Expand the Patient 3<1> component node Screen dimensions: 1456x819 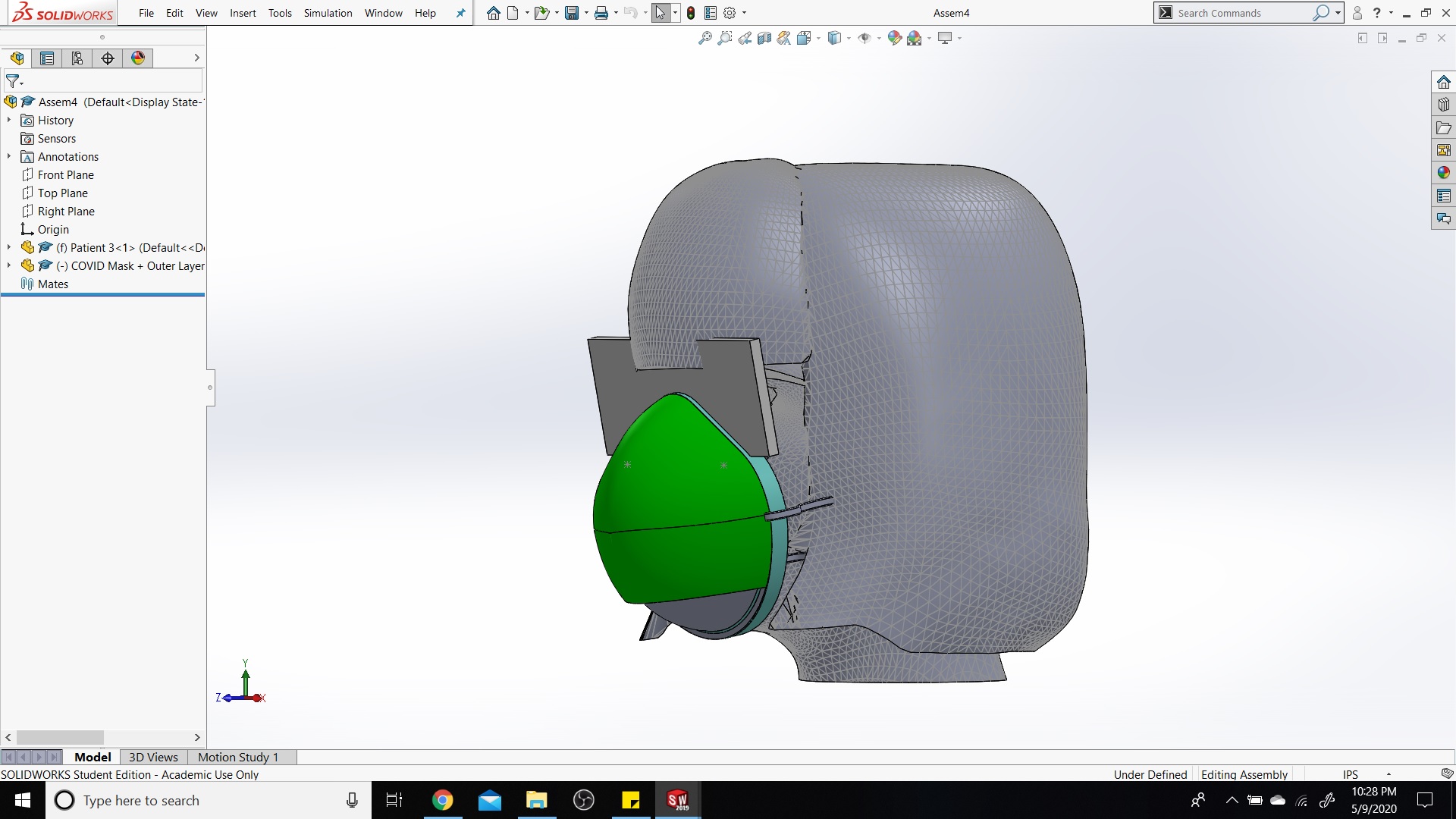[8, 247]
